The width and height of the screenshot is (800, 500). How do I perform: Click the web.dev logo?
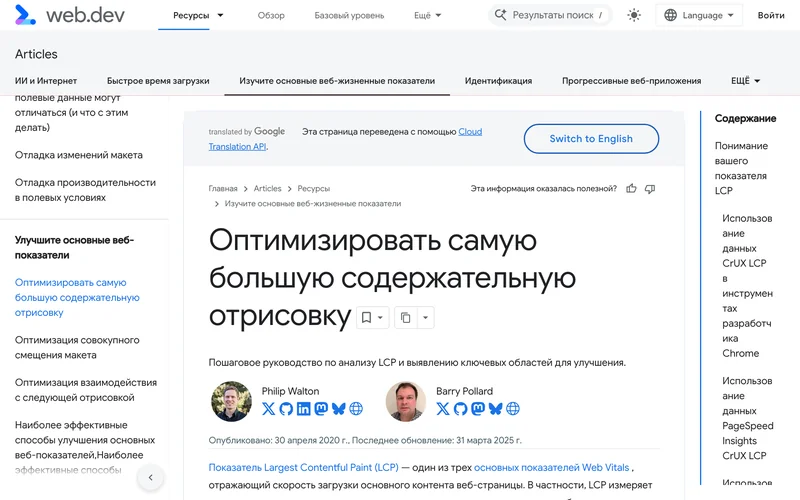[70, 15]
